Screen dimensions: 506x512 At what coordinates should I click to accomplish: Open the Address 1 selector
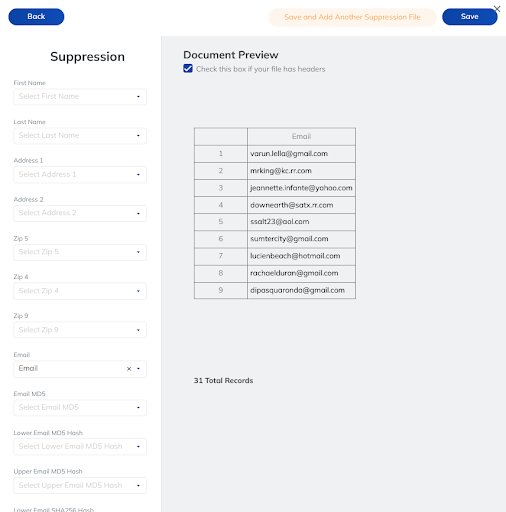(80, 175)
